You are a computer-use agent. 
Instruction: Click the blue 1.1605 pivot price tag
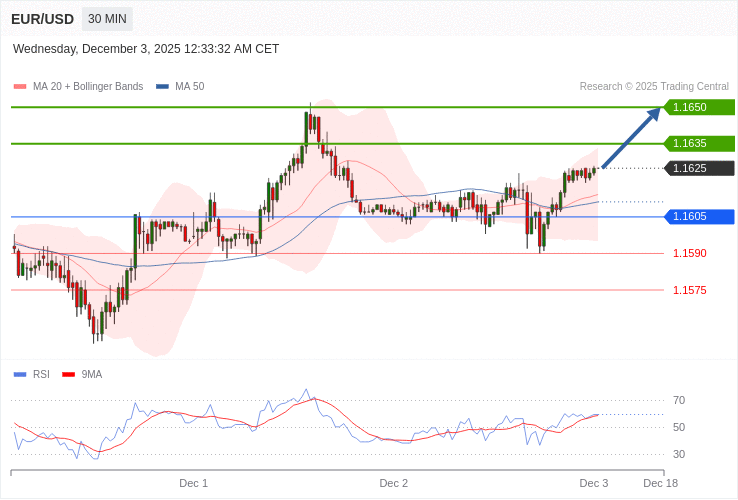(x=699, y=217)
